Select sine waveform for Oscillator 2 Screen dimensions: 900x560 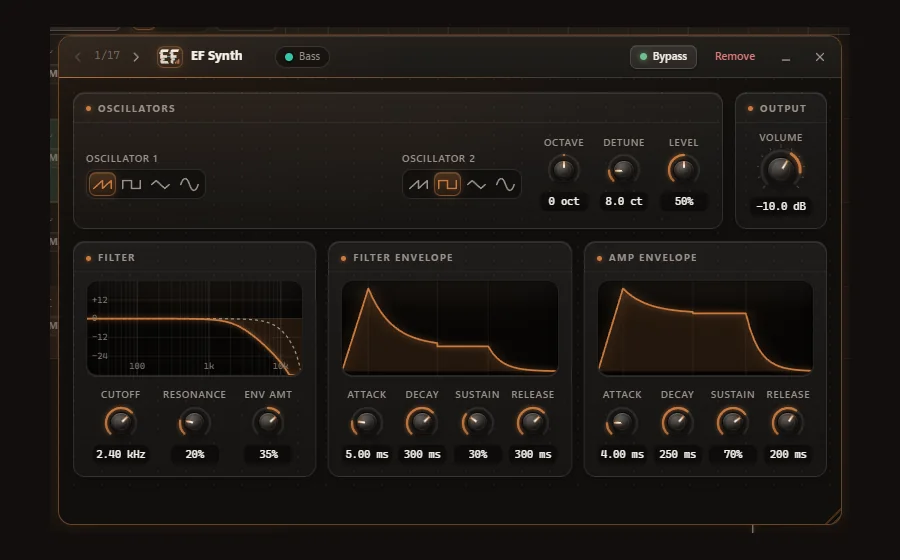click(x=505, y=184)
